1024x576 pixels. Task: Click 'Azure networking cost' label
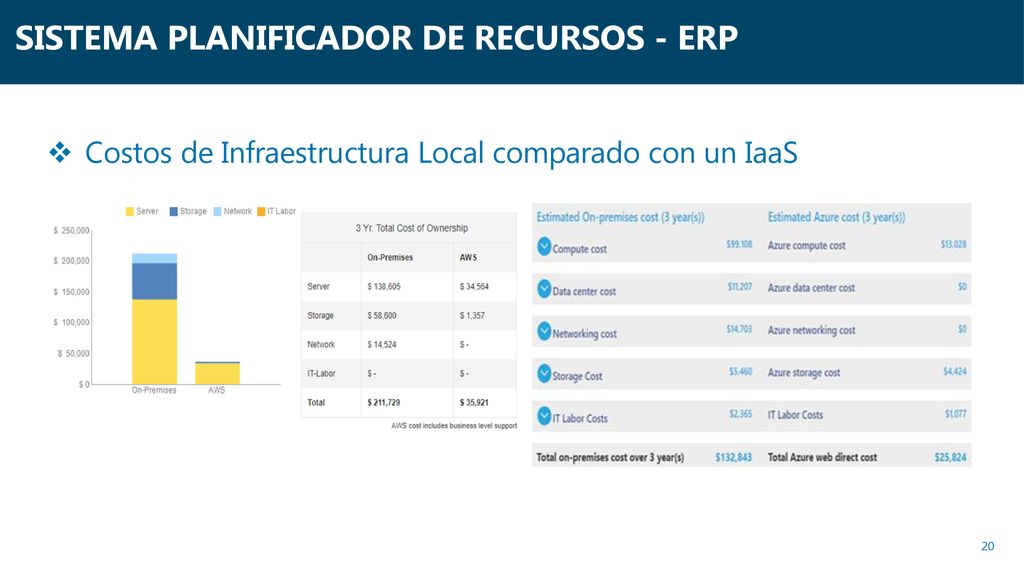[811, 330]
